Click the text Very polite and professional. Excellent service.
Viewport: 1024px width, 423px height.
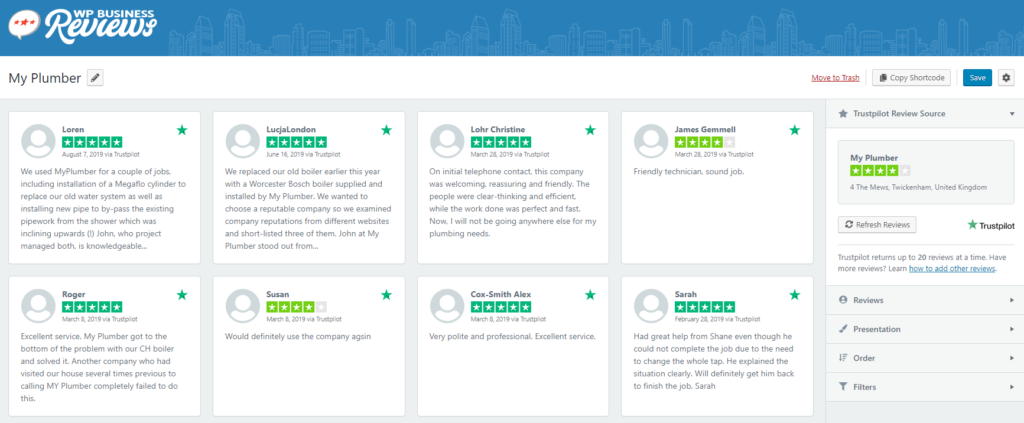tap(513, 337)
